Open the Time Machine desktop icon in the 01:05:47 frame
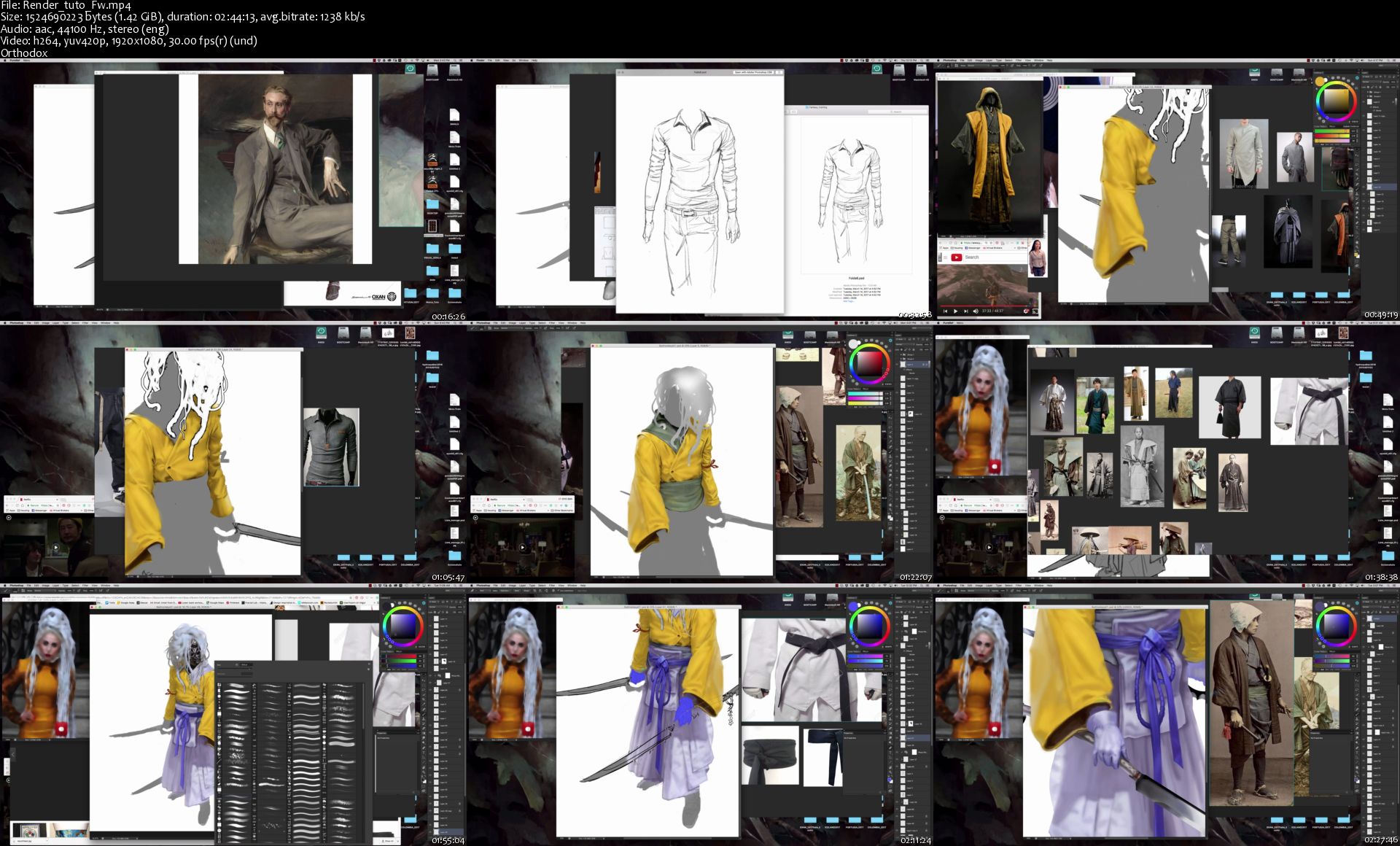 coord(321,331)
